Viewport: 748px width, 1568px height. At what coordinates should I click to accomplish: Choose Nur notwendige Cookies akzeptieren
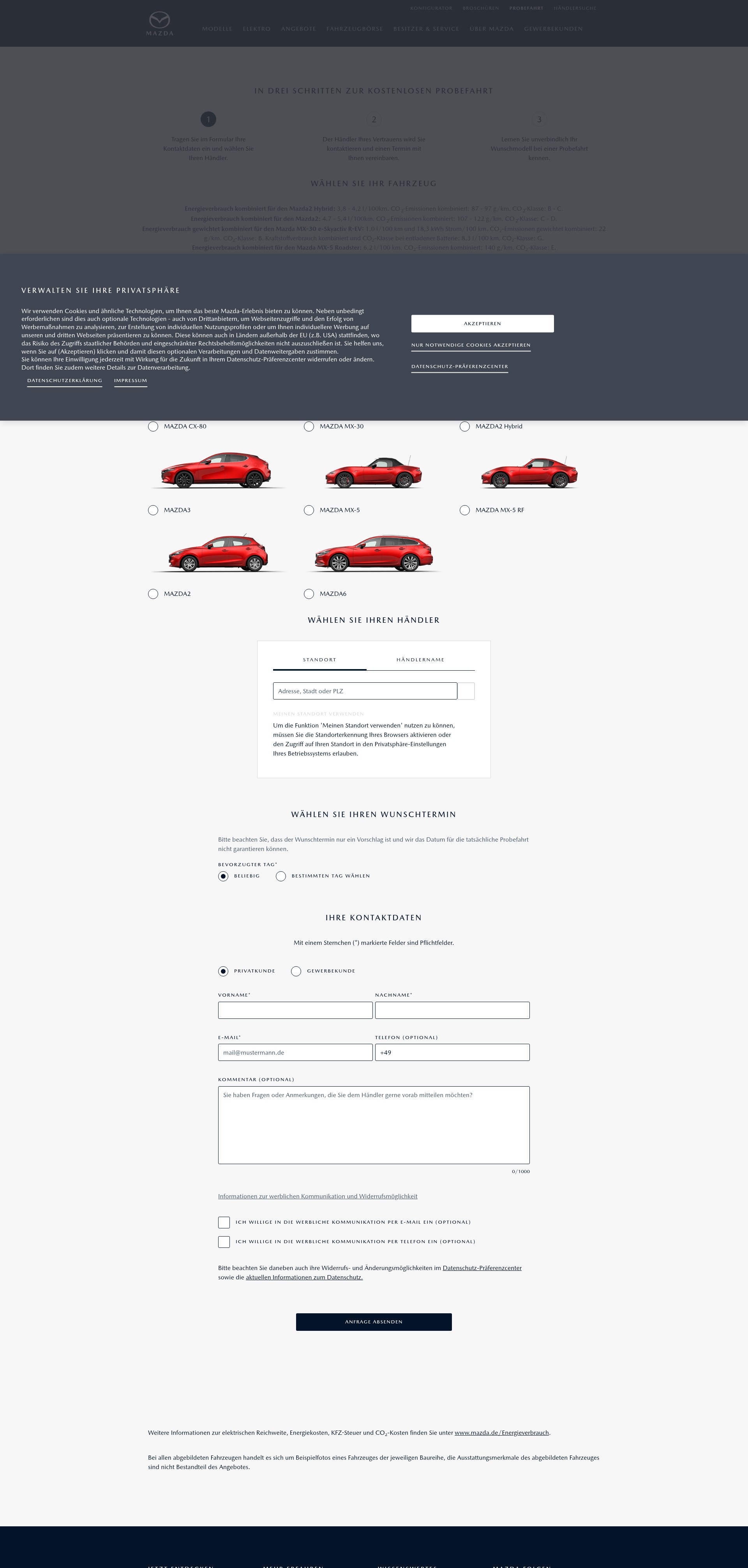coord(471,345)
